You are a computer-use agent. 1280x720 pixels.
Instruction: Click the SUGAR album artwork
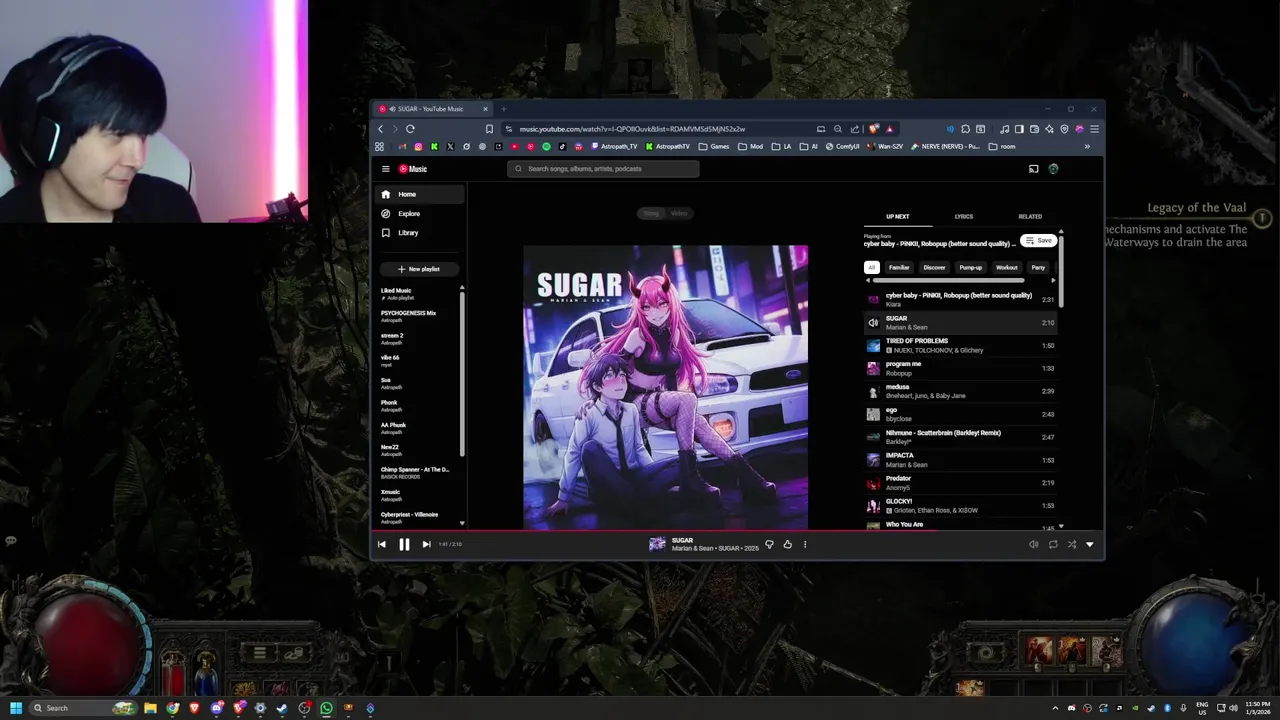pyautogui.click(x=665, y=387)
